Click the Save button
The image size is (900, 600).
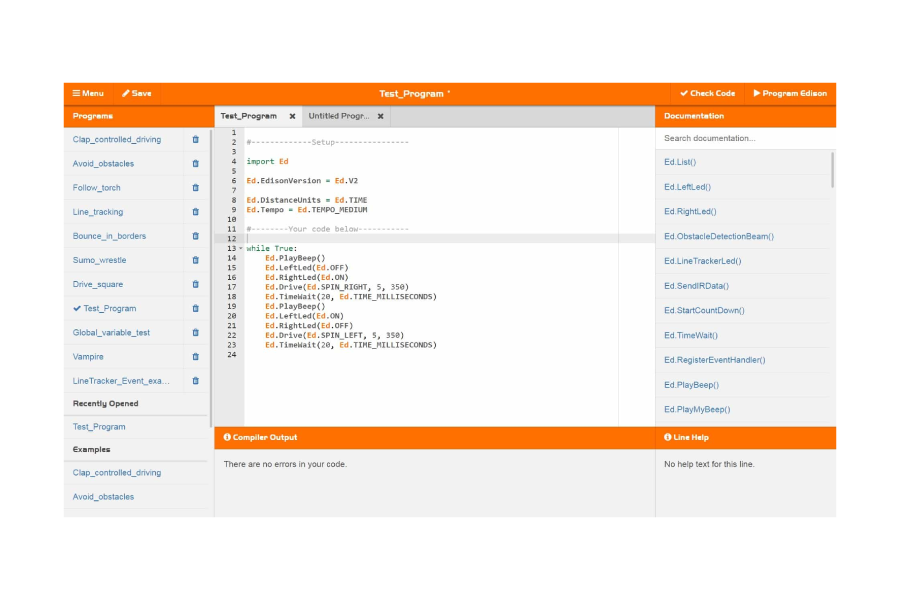(137, 93)
